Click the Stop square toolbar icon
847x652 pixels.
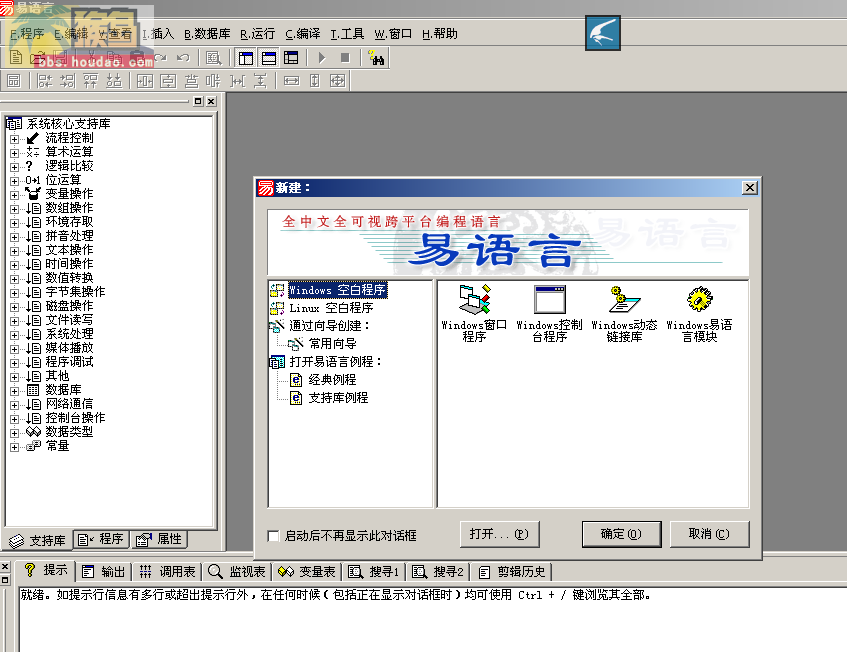coord(345,58)
